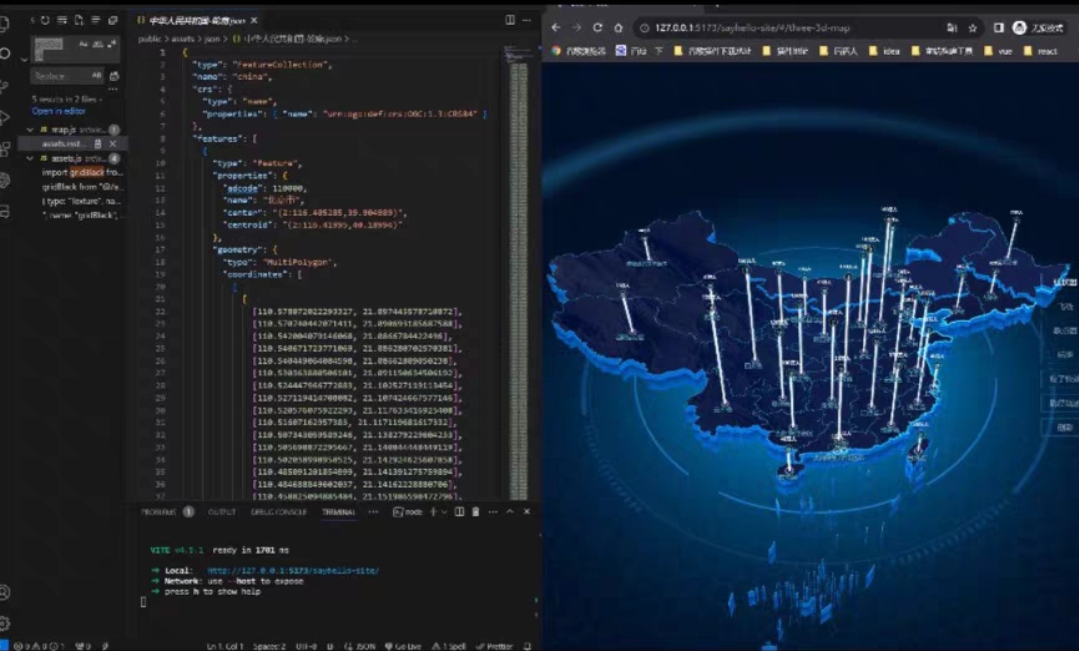This screenshot has height=651, width=1079.
Task: Reload the browser page
Action: 597,28
